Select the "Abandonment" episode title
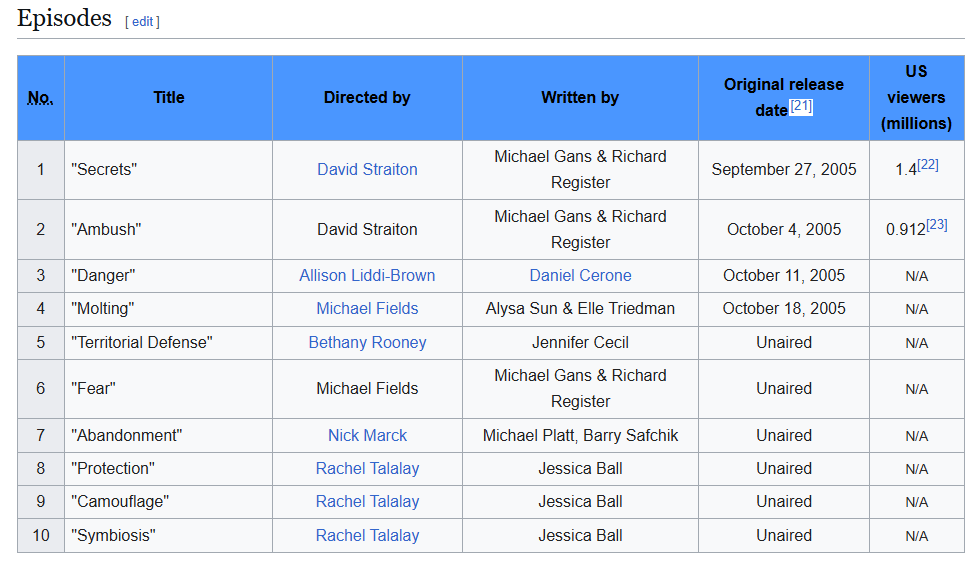Viewport: 978px width, 561px height. (127, 435)
